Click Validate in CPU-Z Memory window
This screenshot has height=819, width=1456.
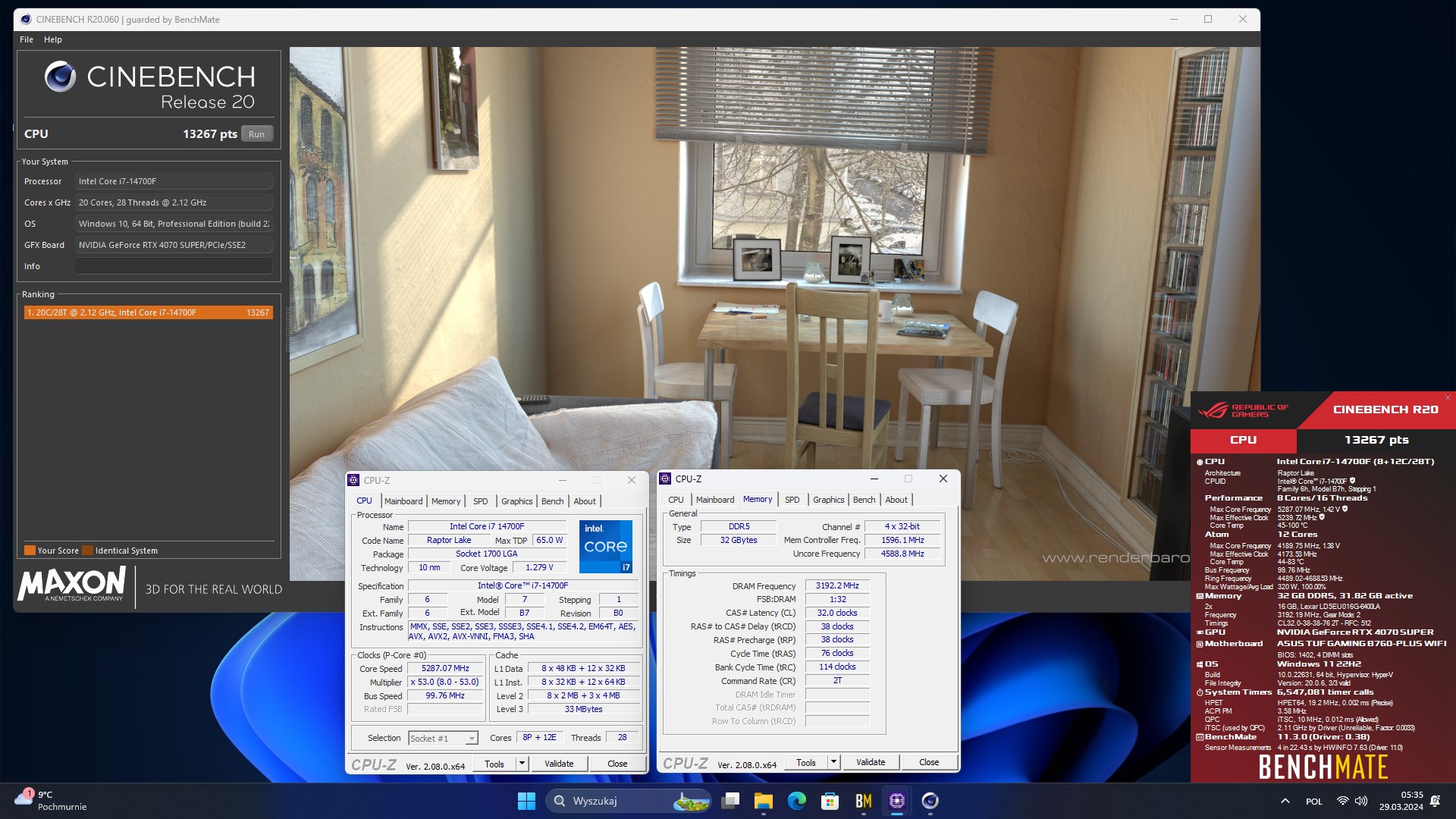[x=871, y=762]
